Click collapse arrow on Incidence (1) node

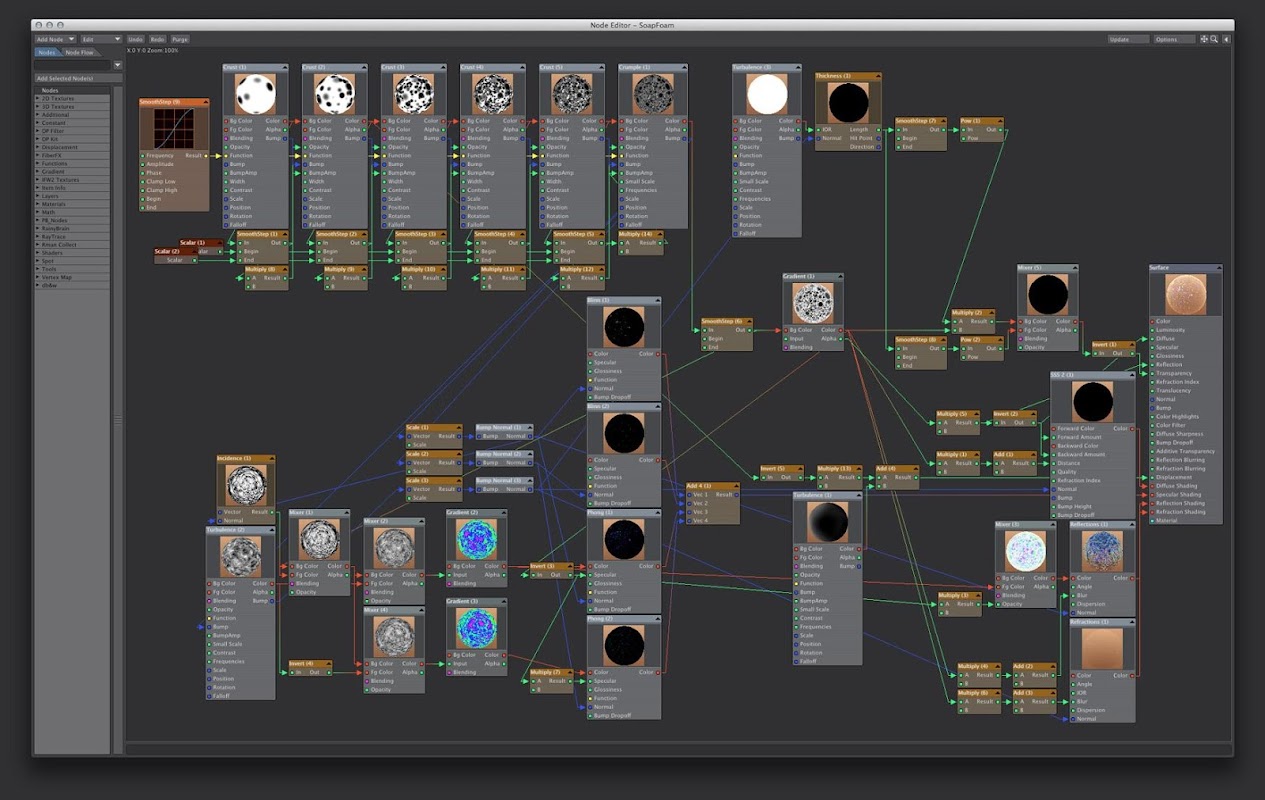[x=274, y=459]
